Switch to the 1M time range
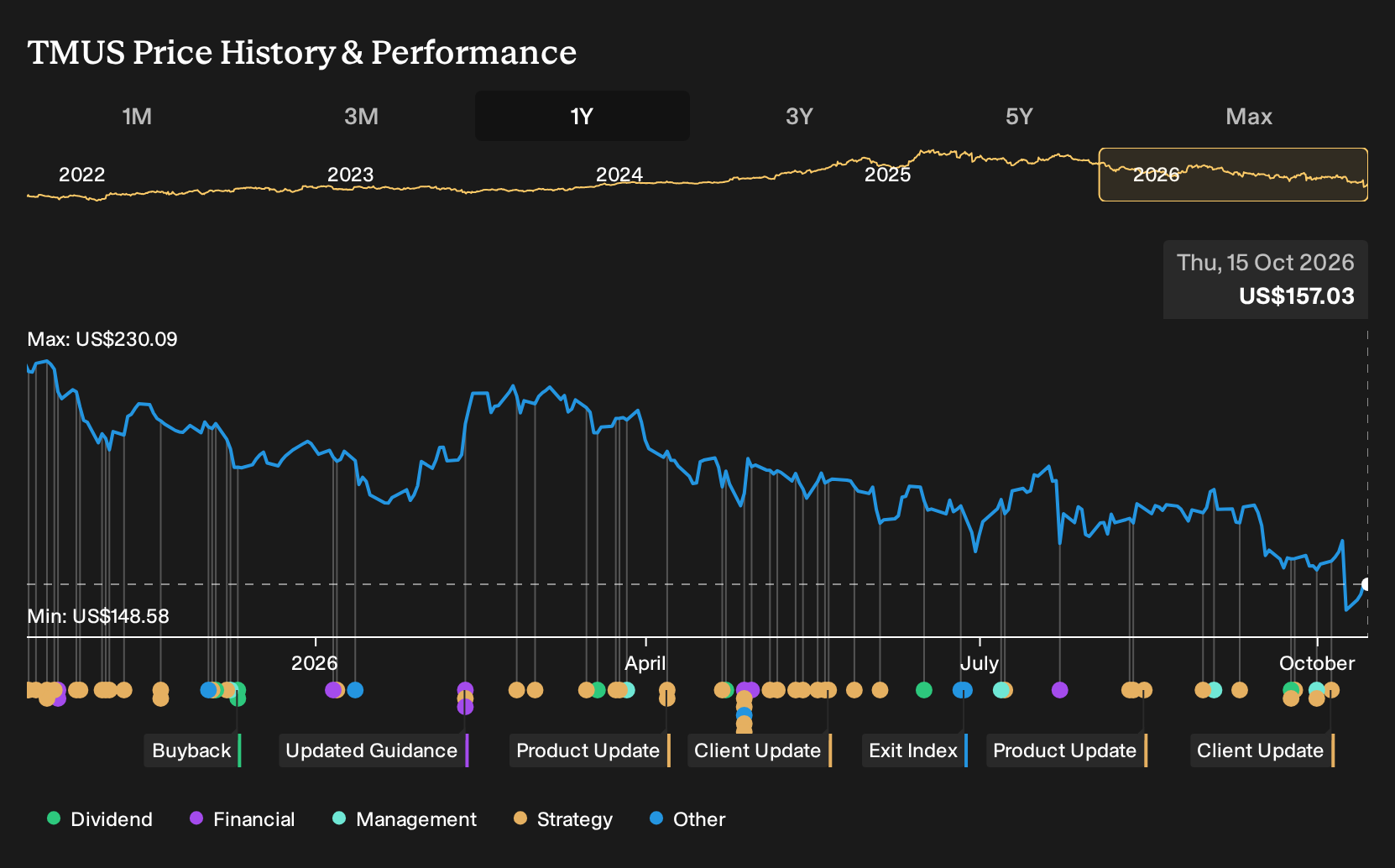Screen dimensions: 1395x868 [x=137, y=116]
